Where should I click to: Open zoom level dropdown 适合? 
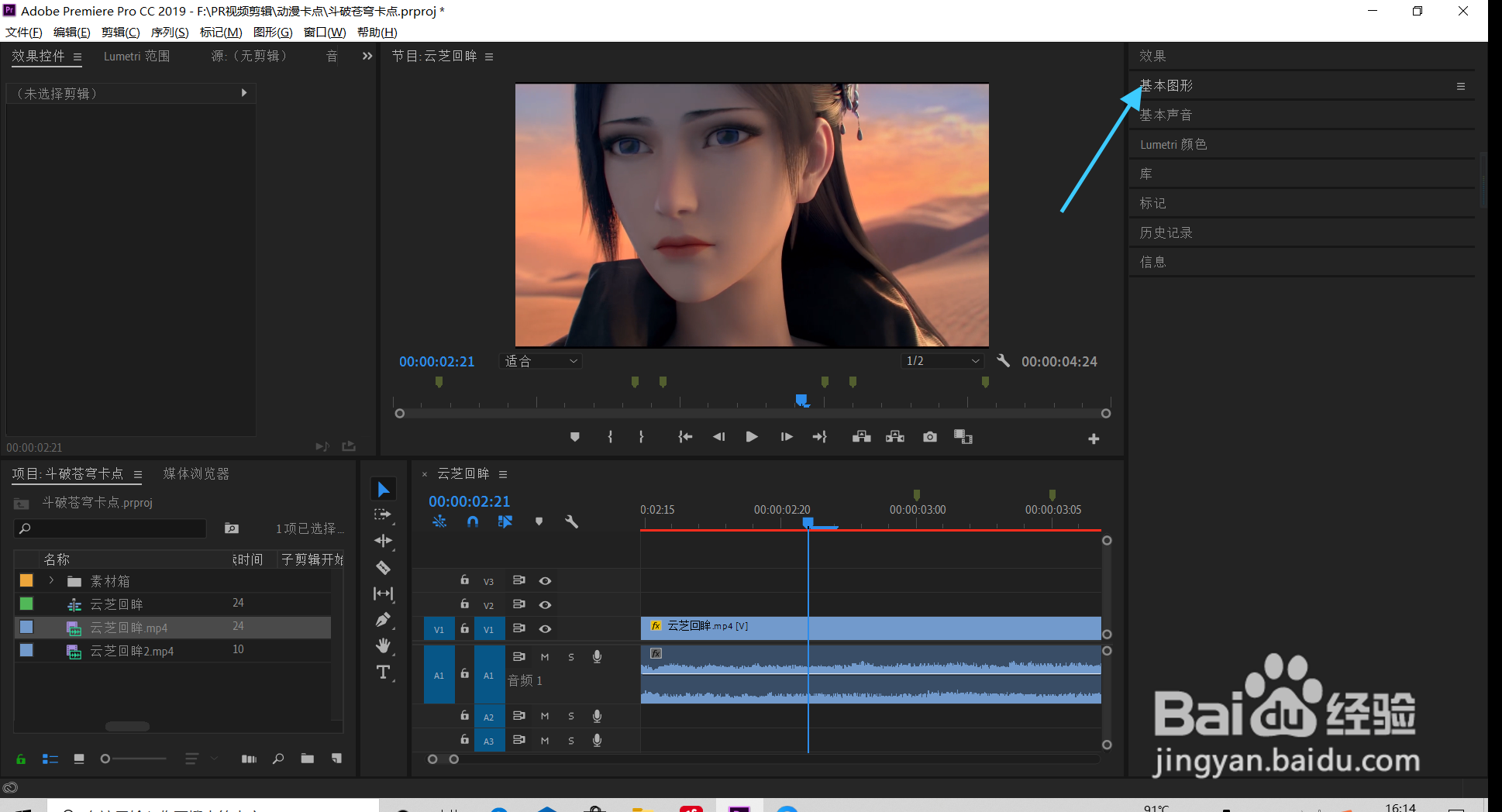[541, 361]
